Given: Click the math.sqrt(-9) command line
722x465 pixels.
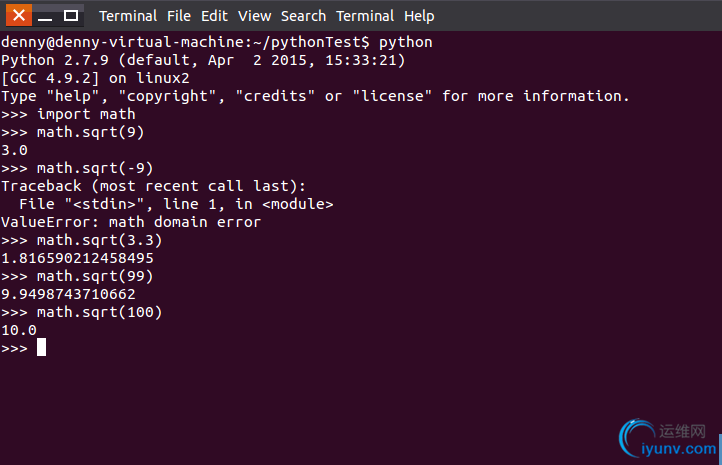Looking at the screenshot, I should (77, 169).
